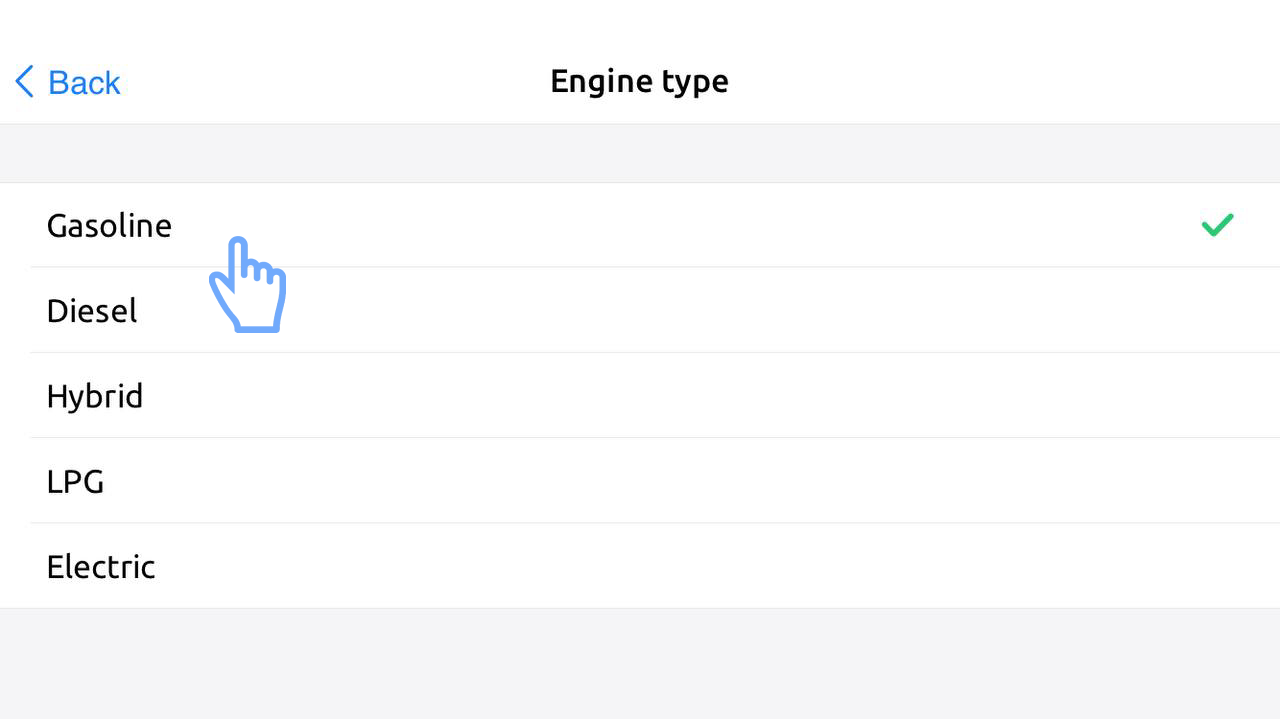Click the green checkmark beside Gasoline
Image resolution: width=1280 pixels, height=719 pixels.
1217,225
